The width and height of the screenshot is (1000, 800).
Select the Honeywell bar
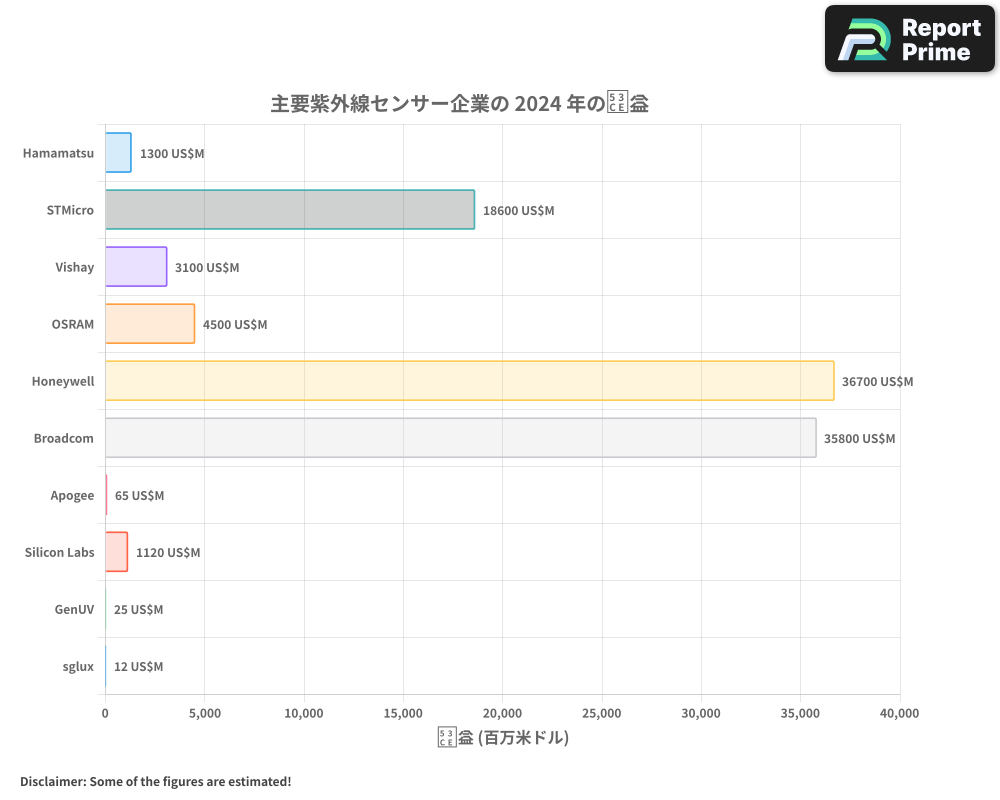coord(470,381)
